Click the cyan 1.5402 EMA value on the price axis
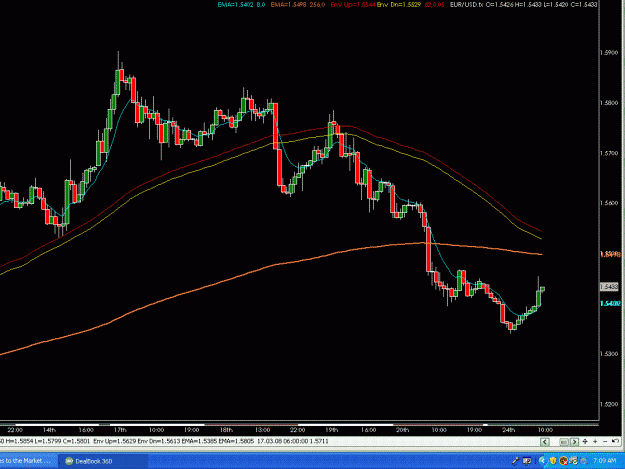Screen dimensions: 625x469 pyautogui.click(x=610, y=303)
